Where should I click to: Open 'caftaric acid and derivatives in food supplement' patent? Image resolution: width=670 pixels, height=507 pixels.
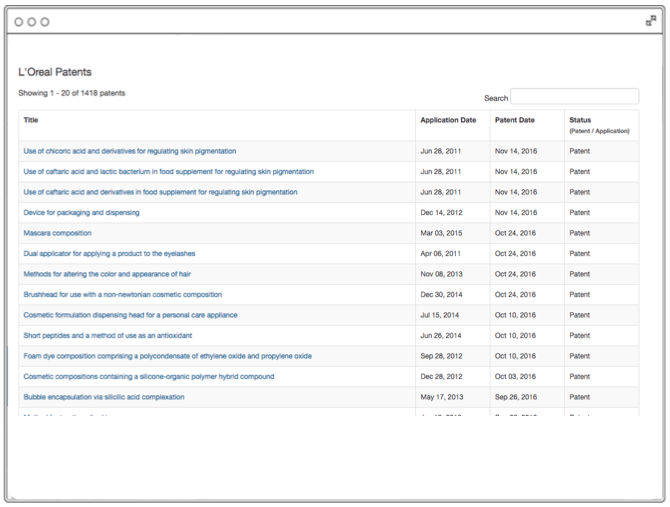(160, 192)
